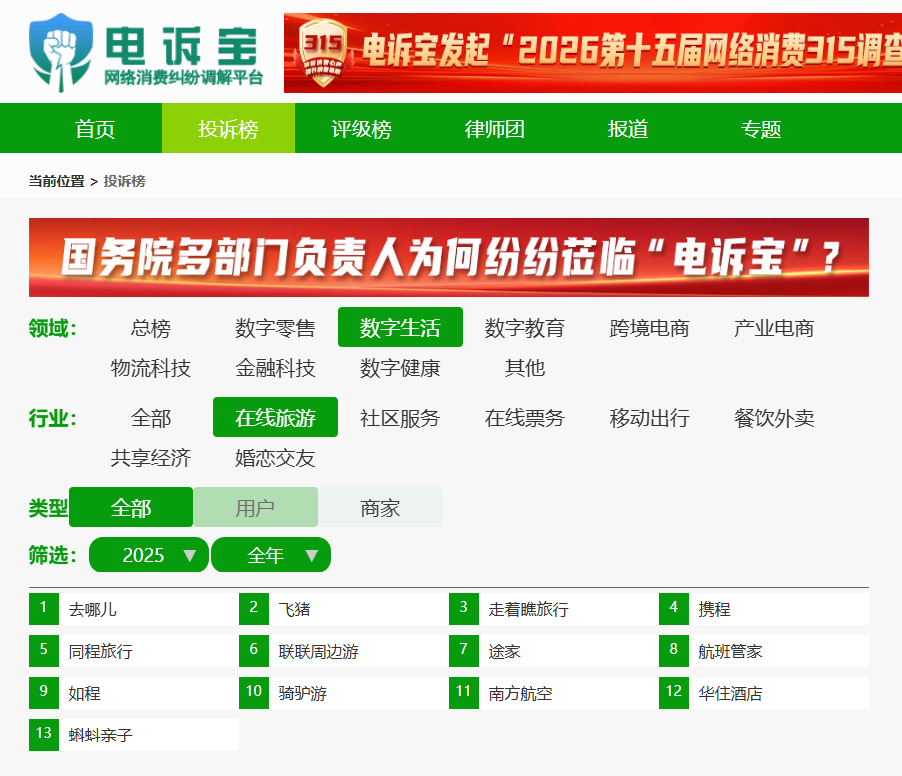Switch to the 评级榜 tab
The width and height of the screenshot is (902, 776).
pos(361,129)
